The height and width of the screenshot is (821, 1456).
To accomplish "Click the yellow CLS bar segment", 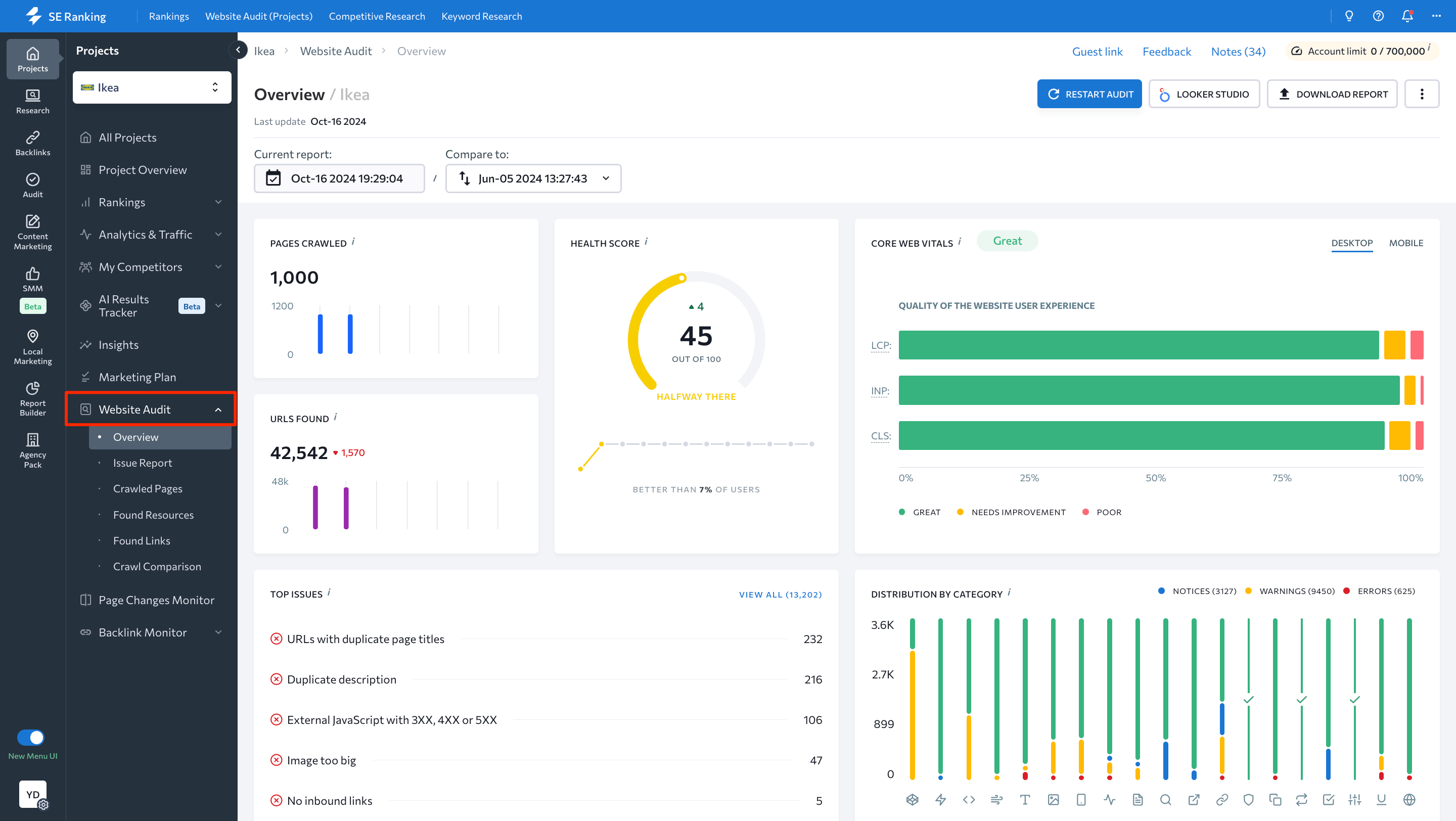I will [x=1399, y=436].
